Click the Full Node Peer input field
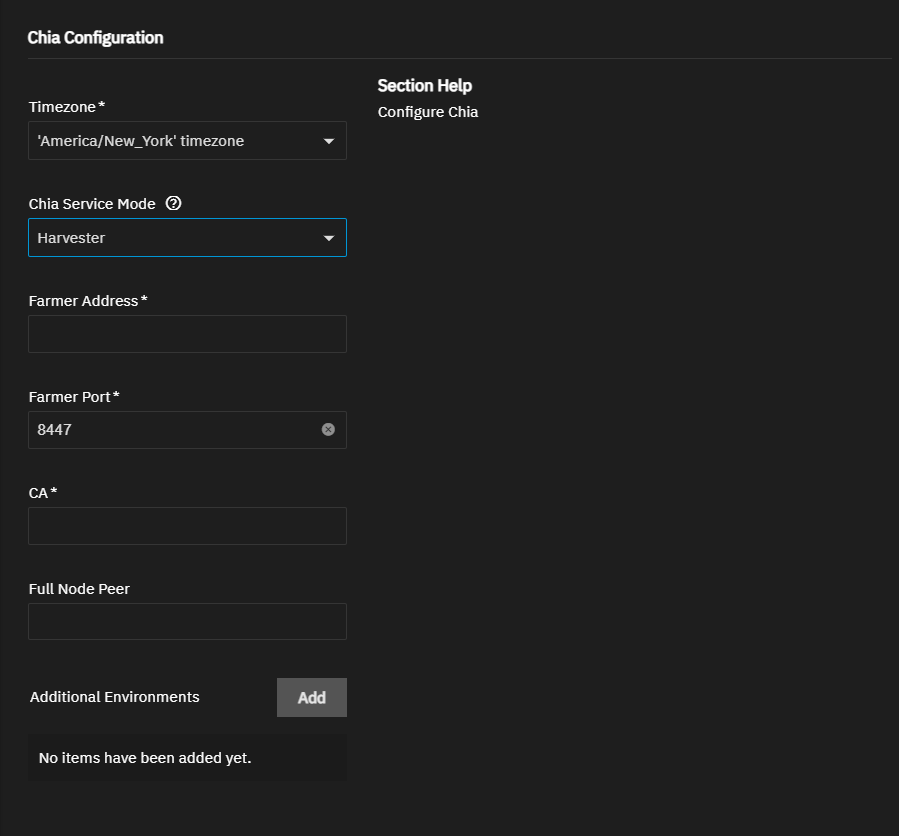899x836 pixels. pos(187,622)
